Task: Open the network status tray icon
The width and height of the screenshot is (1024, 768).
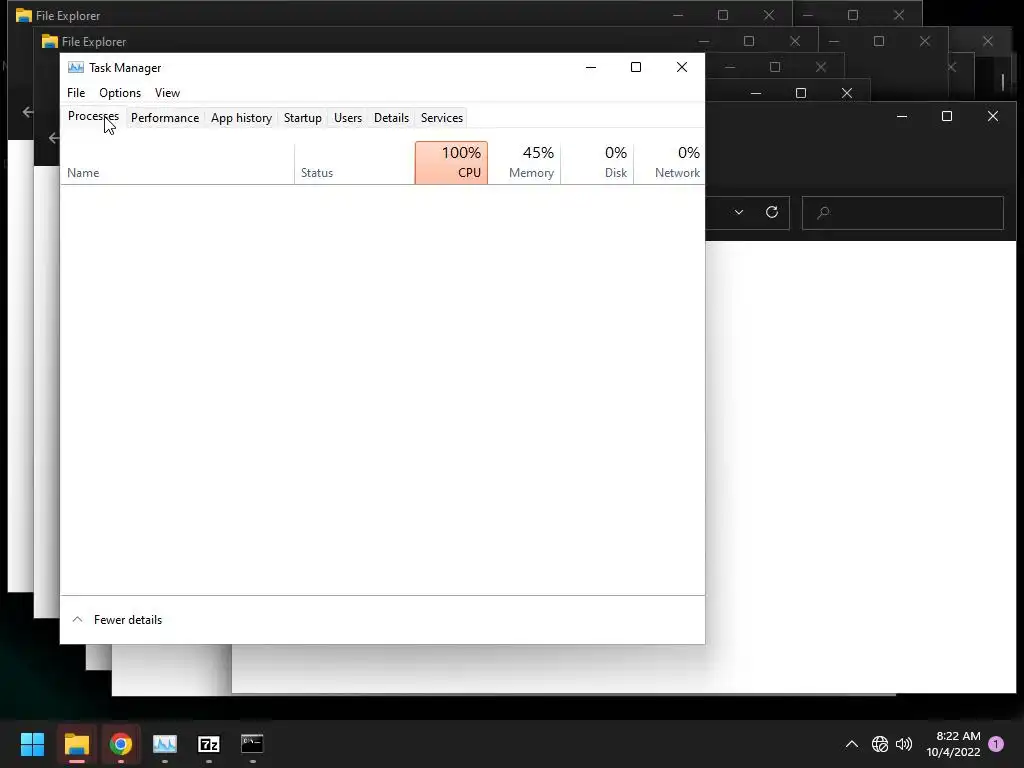Action: point(880,744)
